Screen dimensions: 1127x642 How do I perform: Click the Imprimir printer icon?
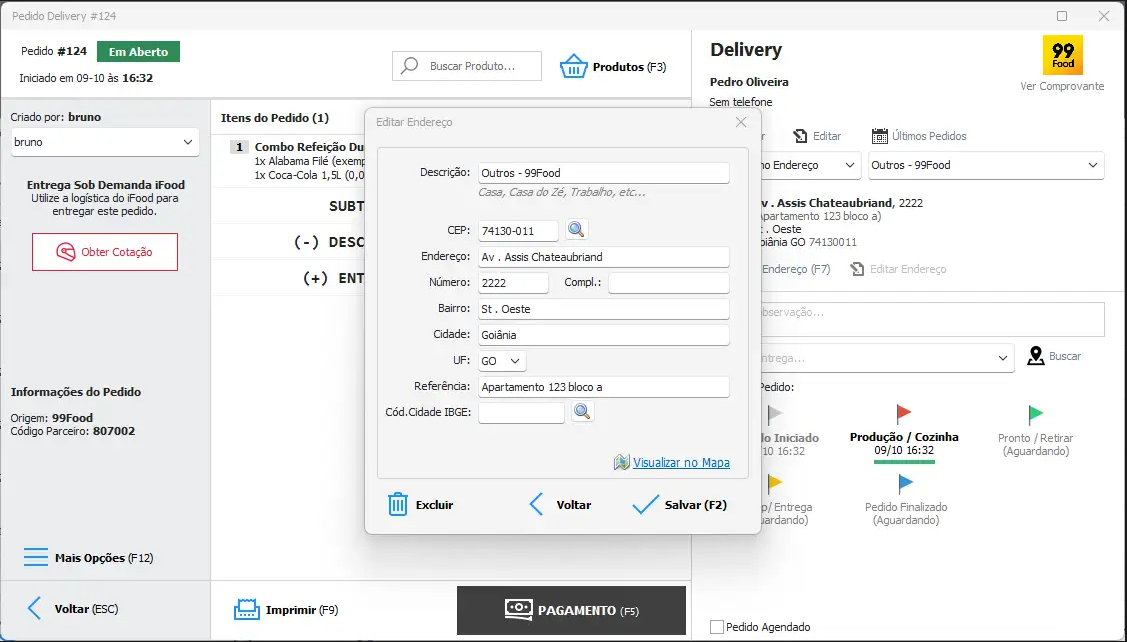pos(246,609)
